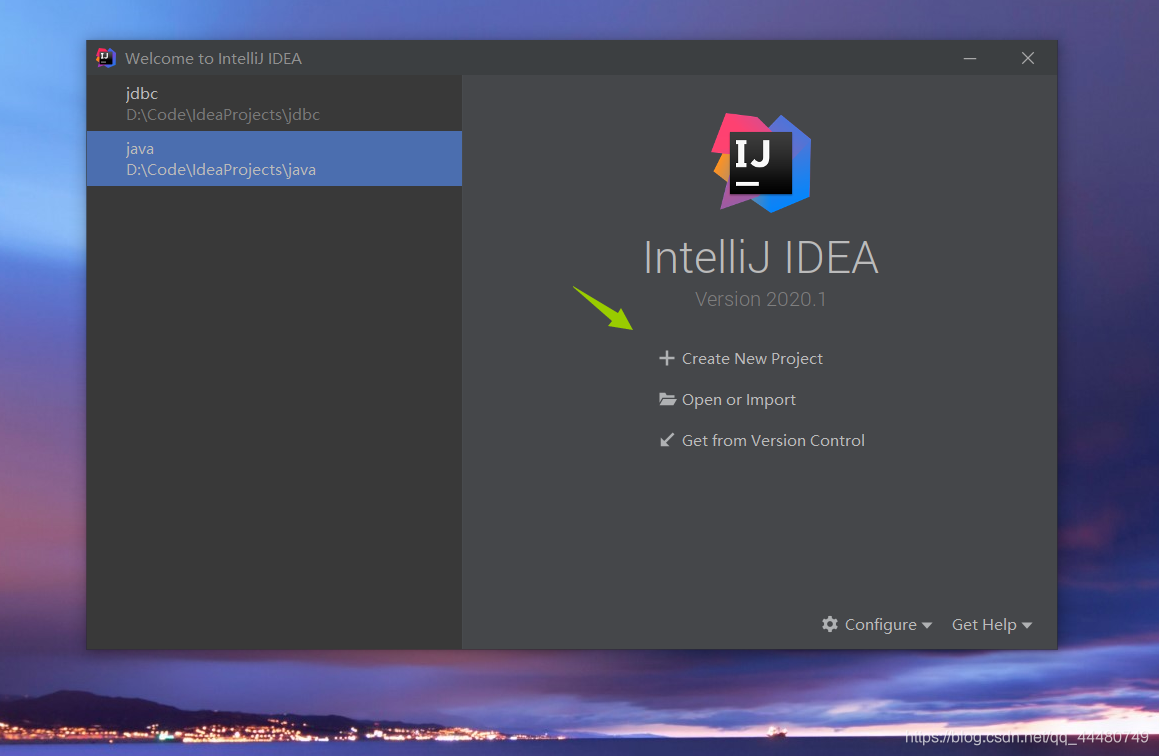Click the large IntelliJ IDEA logo
This screenshot has width=1159, height=756.
761,163
